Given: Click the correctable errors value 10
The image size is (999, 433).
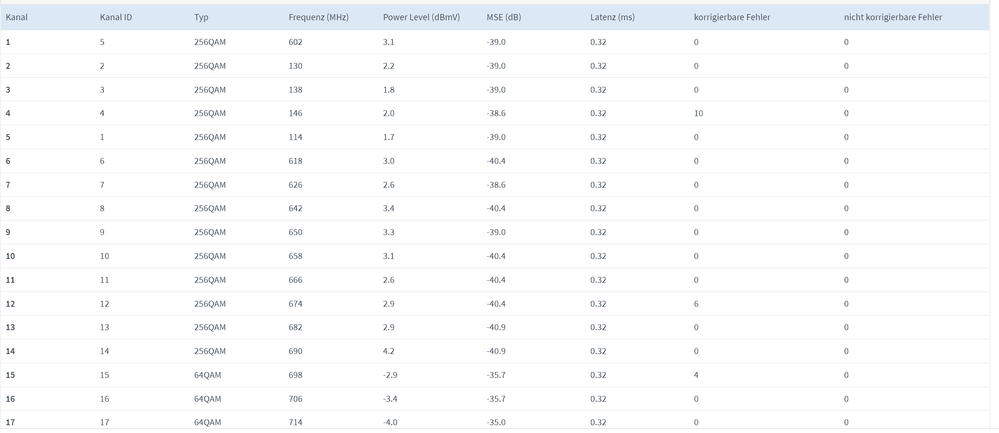Looking at the screenshot, I should [699, 114].
